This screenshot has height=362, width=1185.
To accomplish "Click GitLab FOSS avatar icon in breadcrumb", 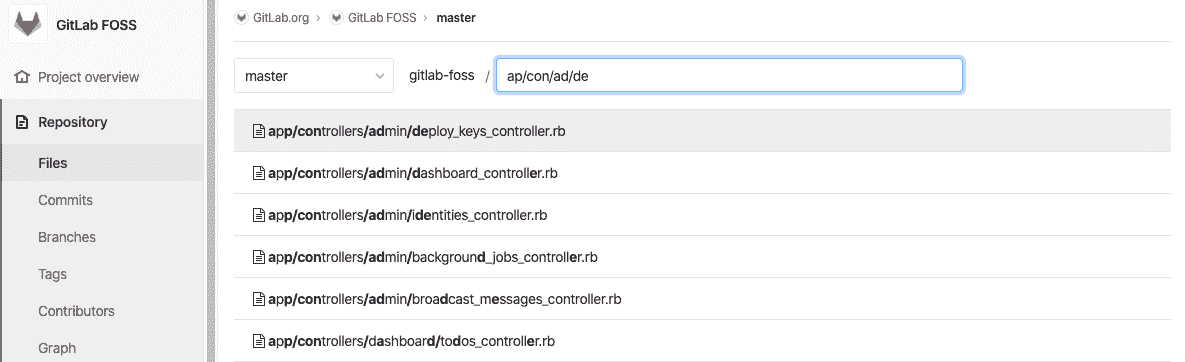I will click(x=336, y=17).
